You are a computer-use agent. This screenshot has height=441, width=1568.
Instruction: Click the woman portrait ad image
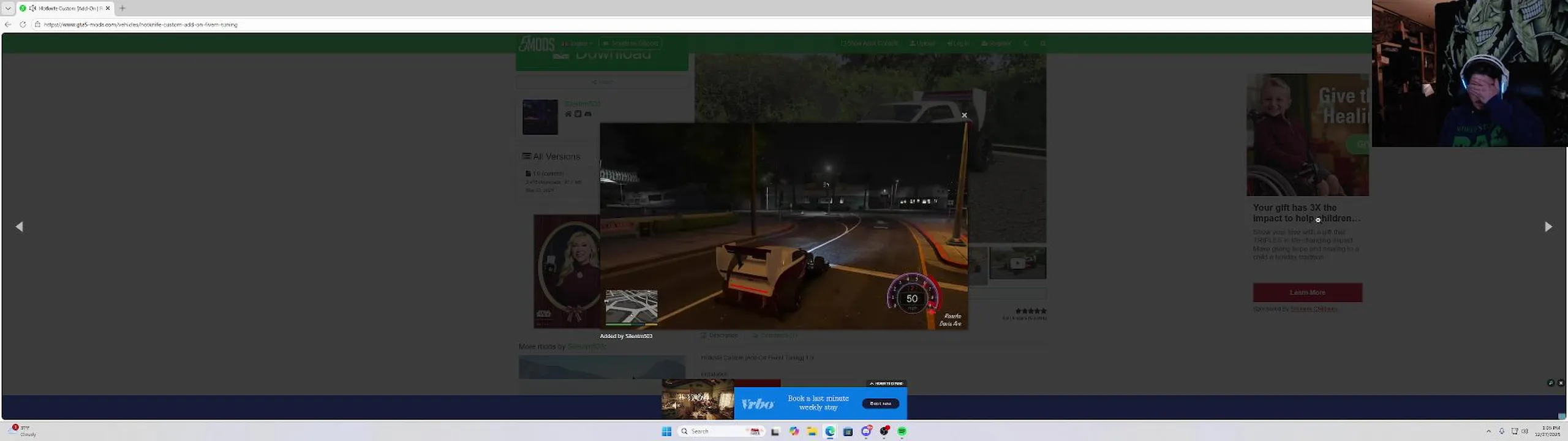tap(567, 271)
